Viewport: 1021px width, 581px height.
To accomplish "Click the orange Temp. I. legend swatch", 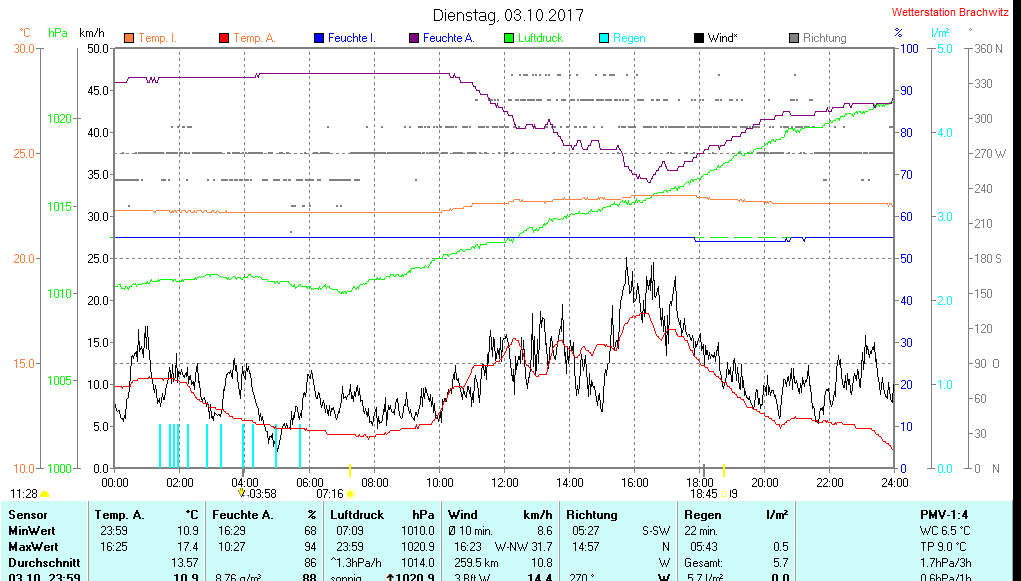I will (x=129, y=38).
